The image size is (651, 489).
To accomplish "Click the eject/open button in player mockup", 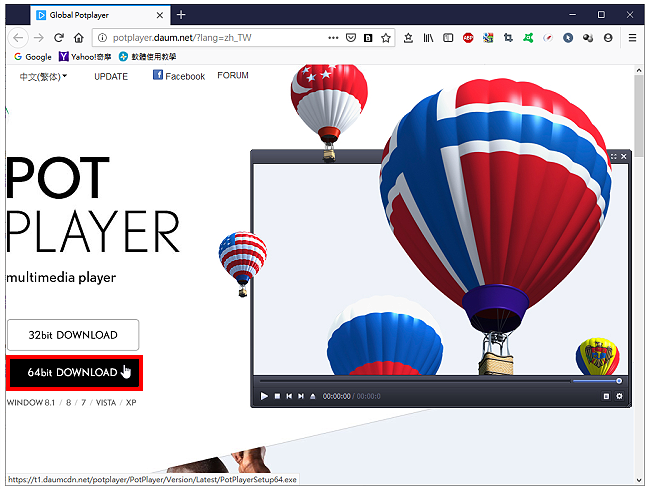I will point(313,396).
